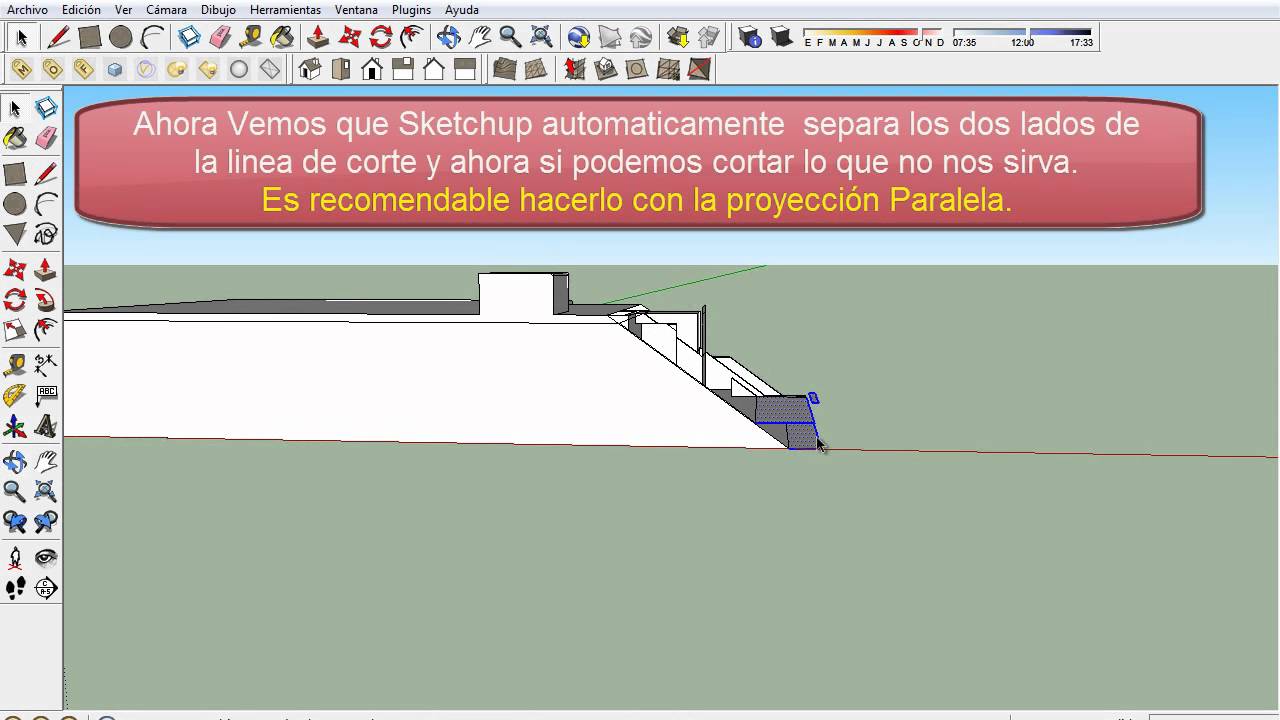Select Pencil Line tool in top toolbar
The height and width of the screenshot is (720, 1280).
58,38
